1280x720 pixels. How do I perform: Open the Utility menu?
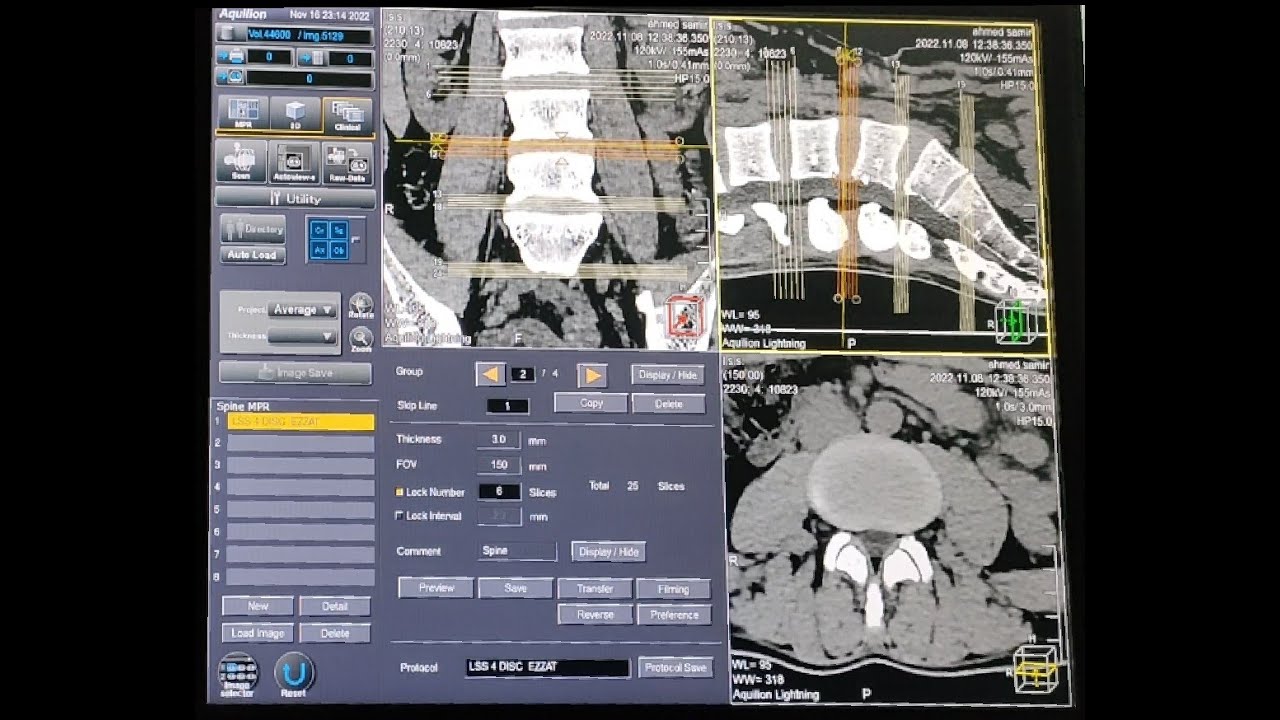tap(295, 198)
